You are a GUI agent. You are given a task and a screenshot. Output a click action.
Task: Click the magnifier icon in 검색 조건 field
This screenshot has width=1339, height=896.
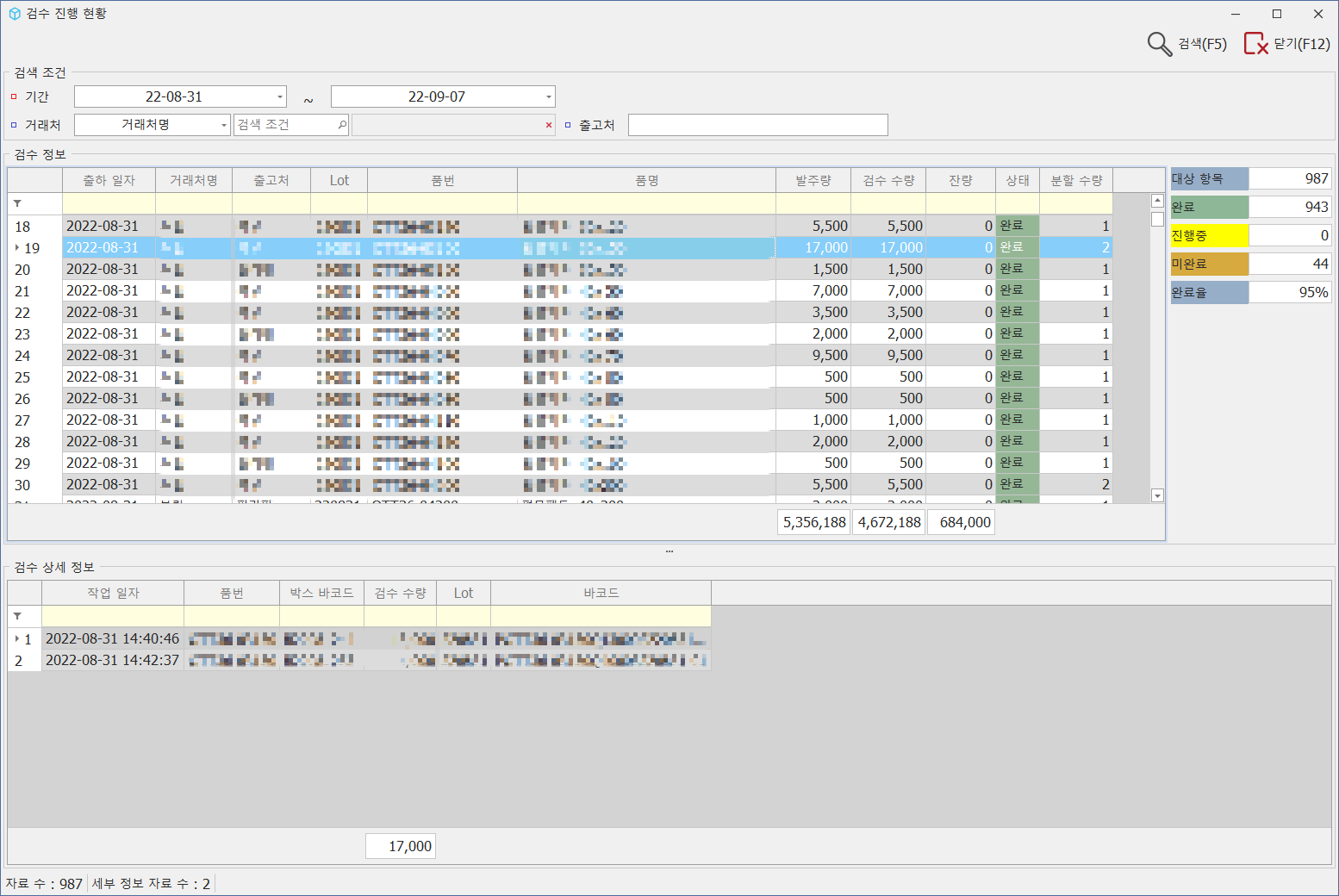[x=341, y=125]
